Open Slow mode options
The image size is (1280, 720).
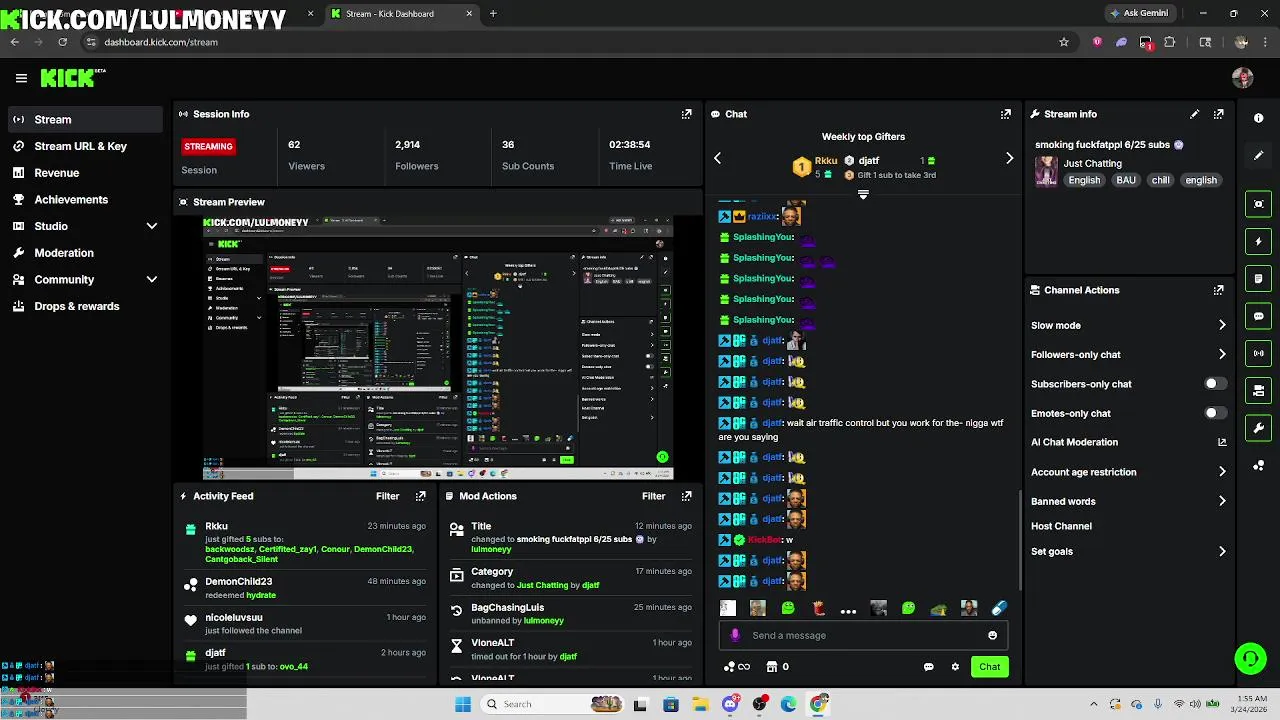1128,325
